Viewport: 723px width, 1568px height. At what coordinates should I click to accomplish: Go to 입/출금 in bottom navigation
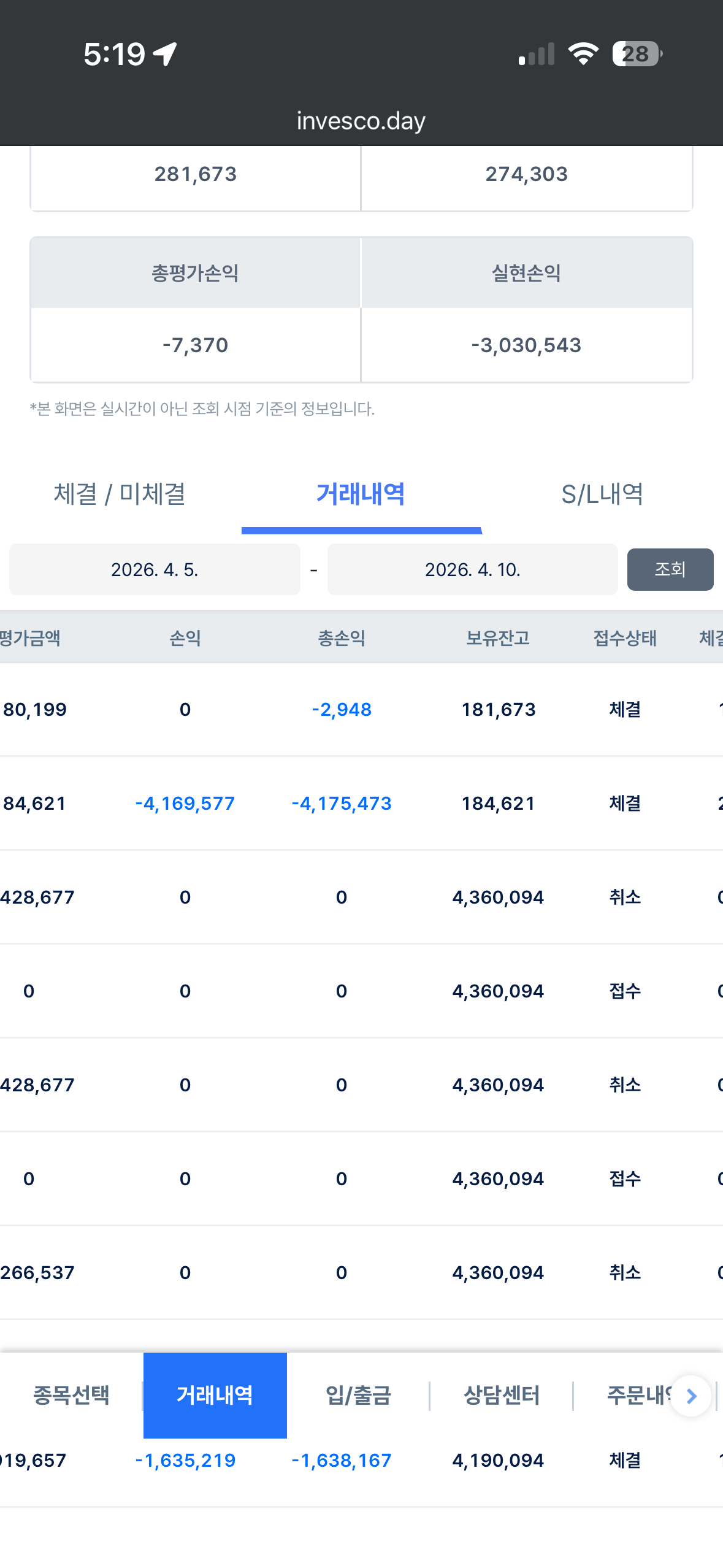tap(359, 1396)
